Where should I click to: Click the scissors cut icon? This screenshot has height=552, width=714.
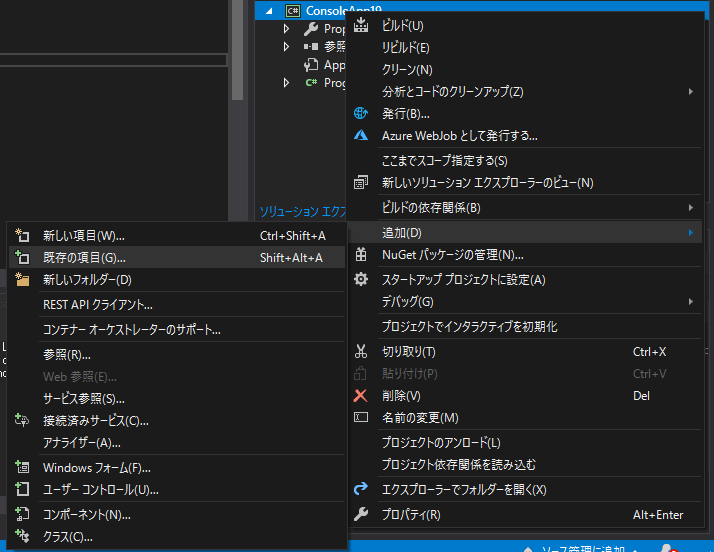click(361, 351)
